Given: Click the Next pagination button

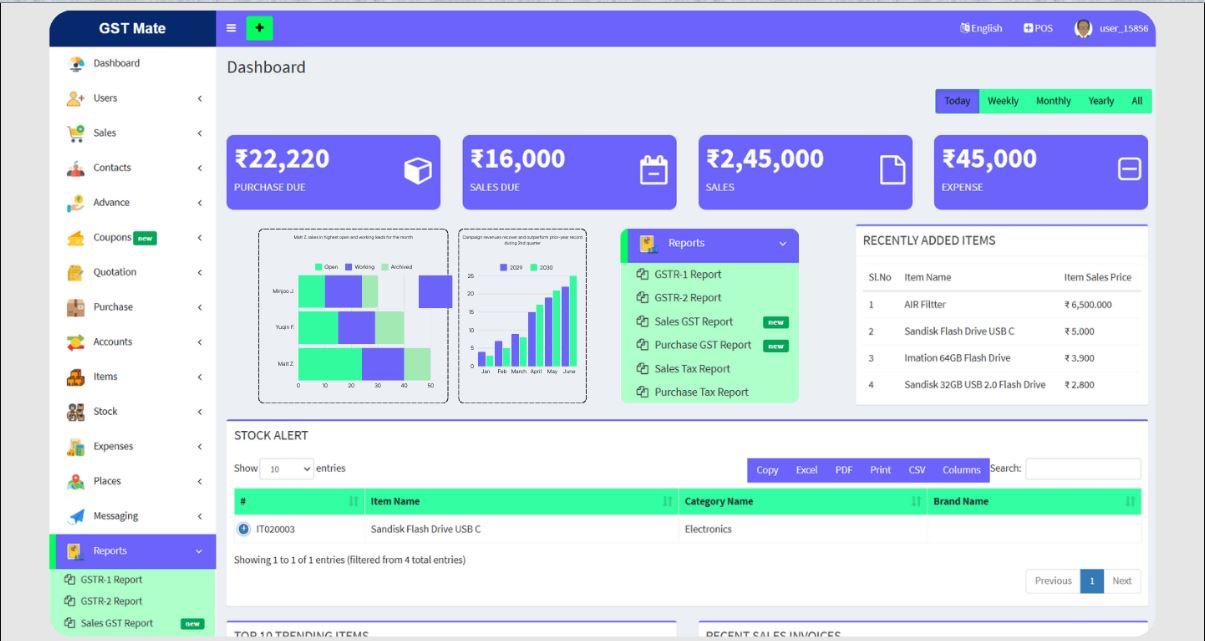Looking at the screenshot, I should (x=1120, y=580).
